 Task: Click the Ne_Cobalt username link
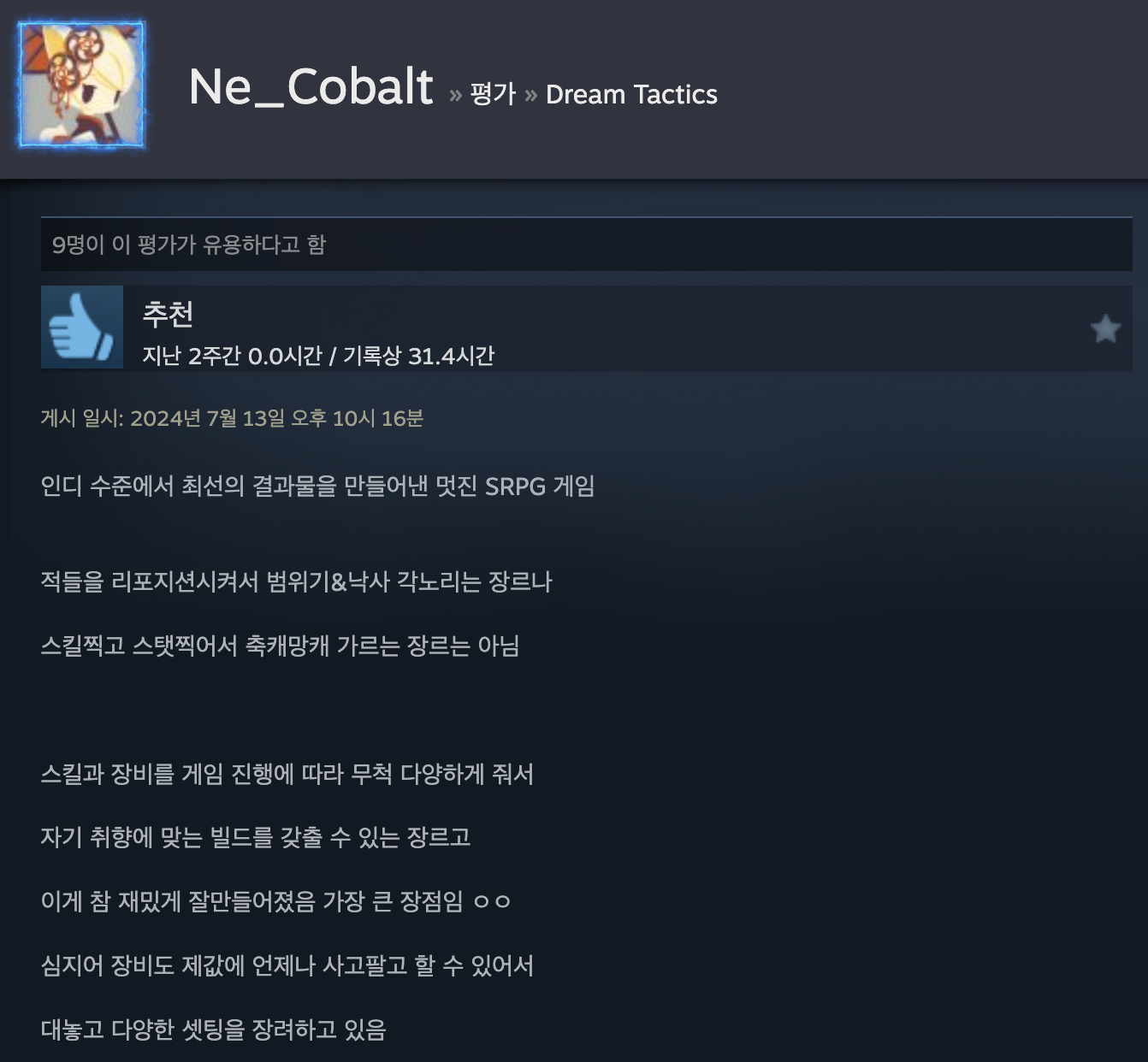point(311,86)
